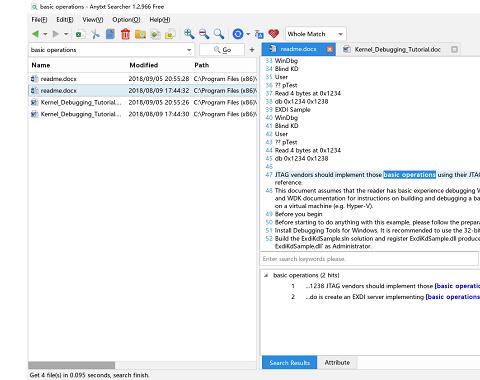Click line 39 EXDI Sample
Screen dimensions: 480x380
coord(292,110)
